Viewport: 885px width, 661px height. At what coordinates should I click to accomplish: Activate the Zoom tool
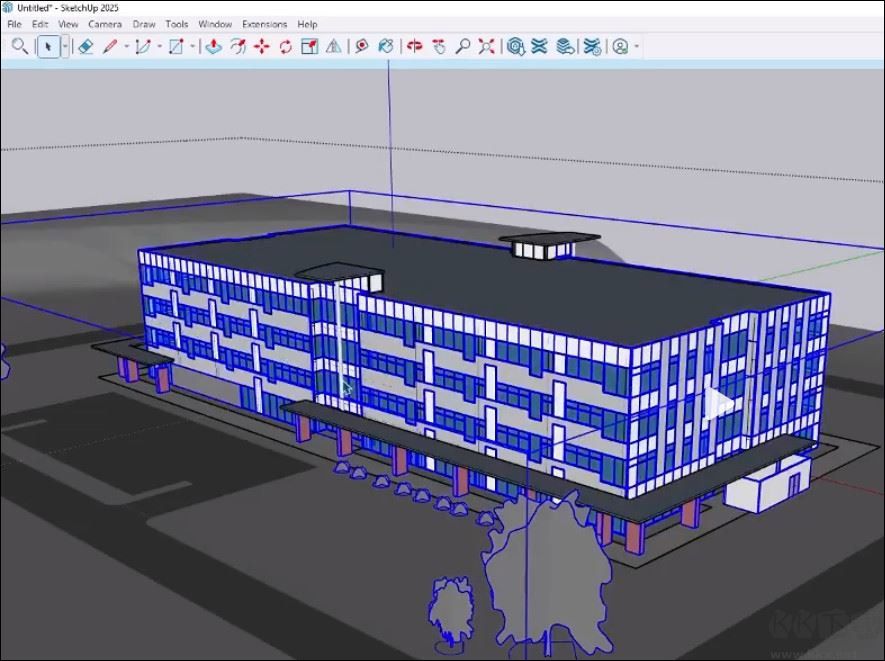click(463, 46)
